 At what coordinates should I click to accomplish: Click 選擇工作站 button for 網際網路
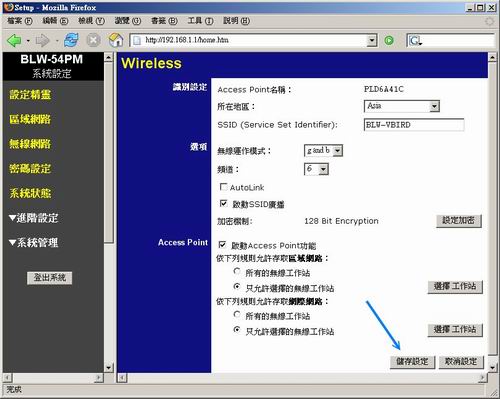tap(455, 330)
